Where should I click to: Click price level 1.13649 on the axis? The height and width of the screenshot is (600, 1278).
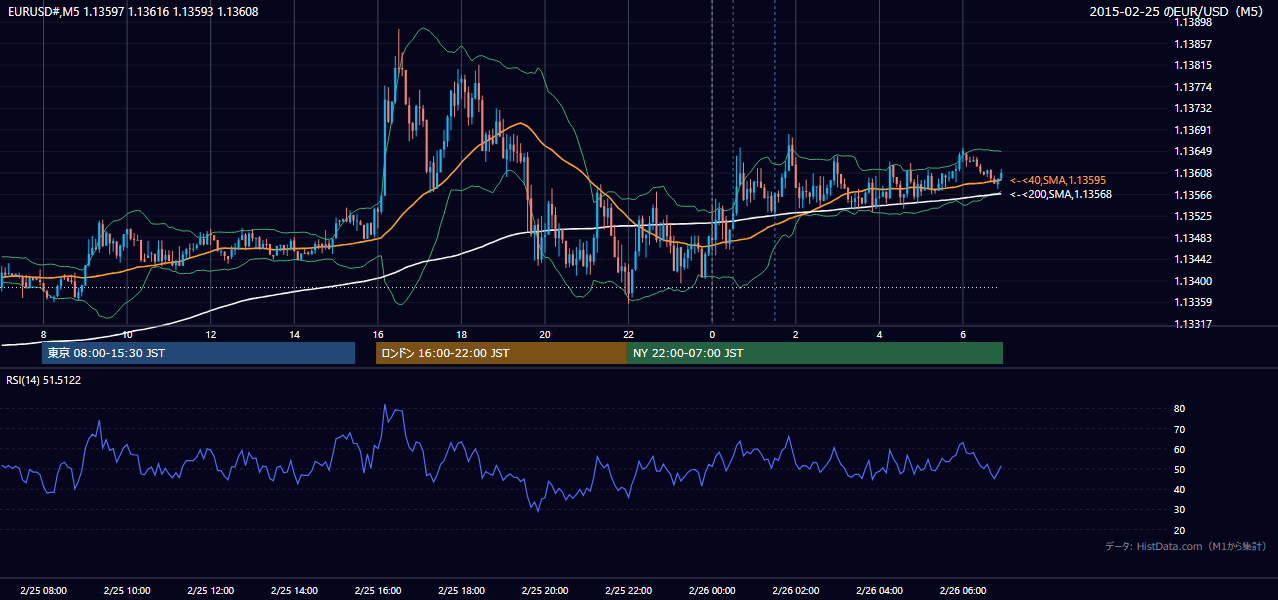(1193, 151)
